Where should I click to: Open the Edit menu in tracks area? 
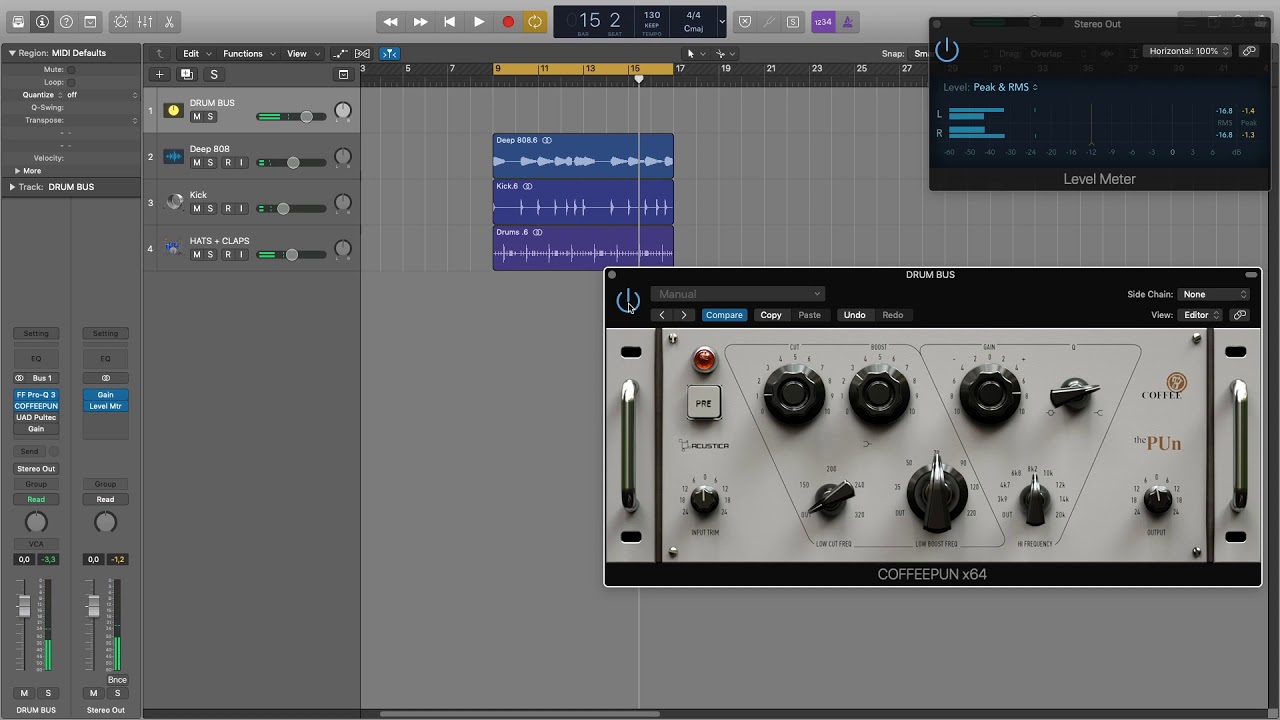[195, 53]
